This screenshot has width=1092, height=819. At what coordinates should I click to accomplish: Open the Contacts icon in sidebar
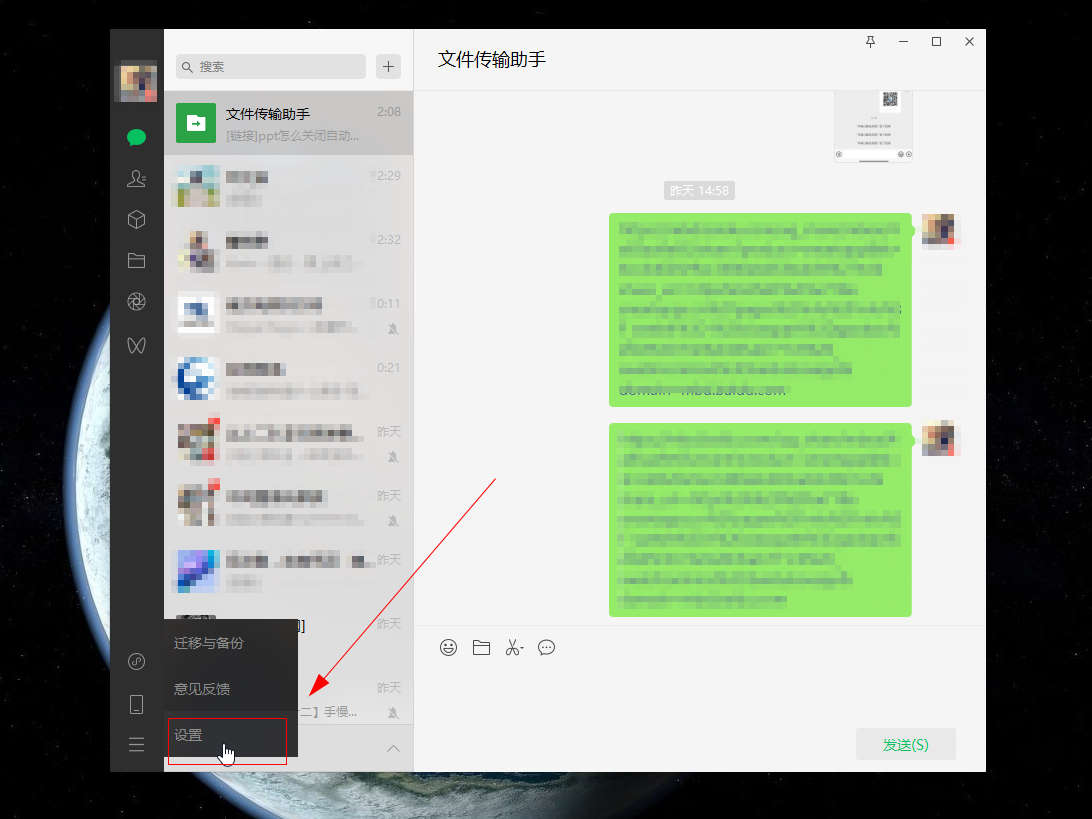(x=137, y=179)
